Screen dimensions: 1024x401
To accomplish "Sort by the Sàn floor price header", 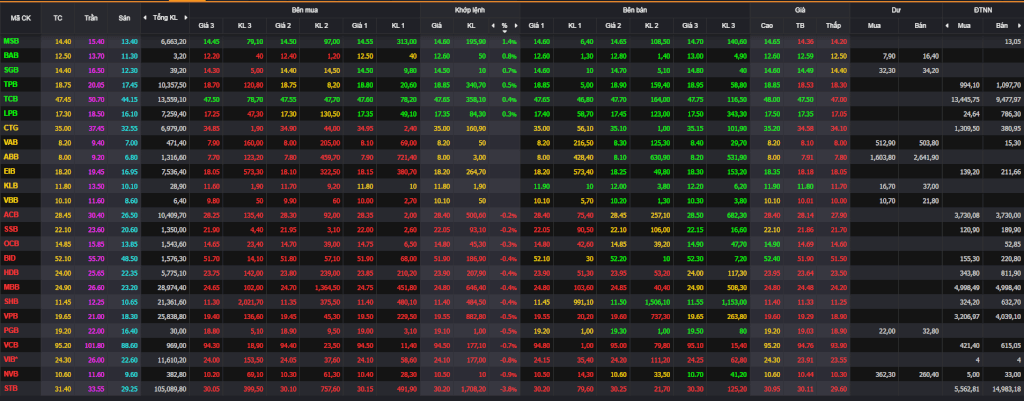I will [124, 18].
